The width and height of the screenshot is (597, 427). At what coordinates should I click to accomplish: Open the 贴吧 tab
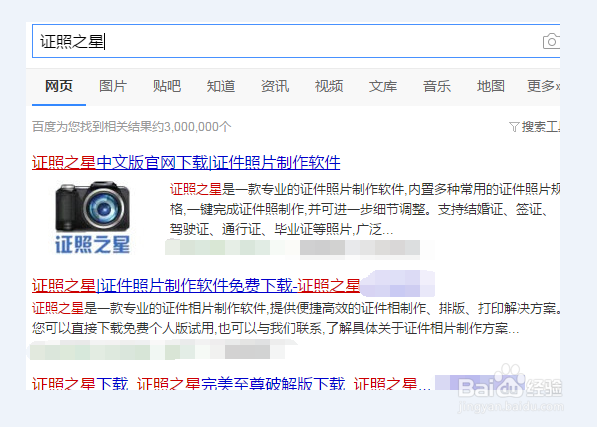167,86
